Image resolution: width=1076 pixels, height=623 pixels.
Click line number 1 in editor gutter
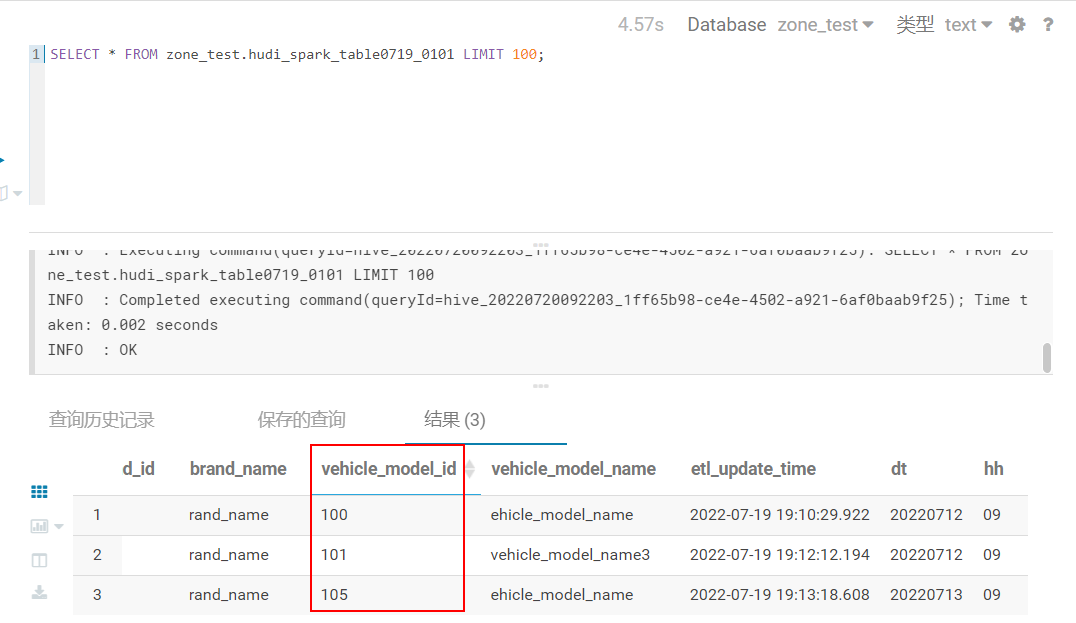point(36,54)
